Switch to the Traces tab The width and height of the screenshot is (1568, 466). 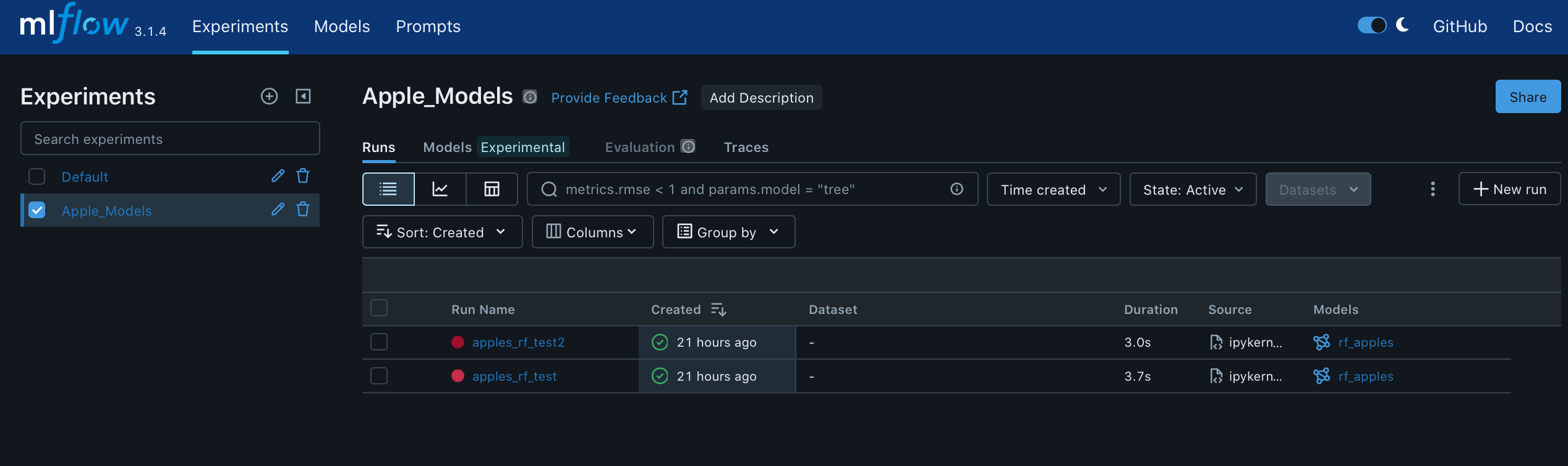point(746,147)
